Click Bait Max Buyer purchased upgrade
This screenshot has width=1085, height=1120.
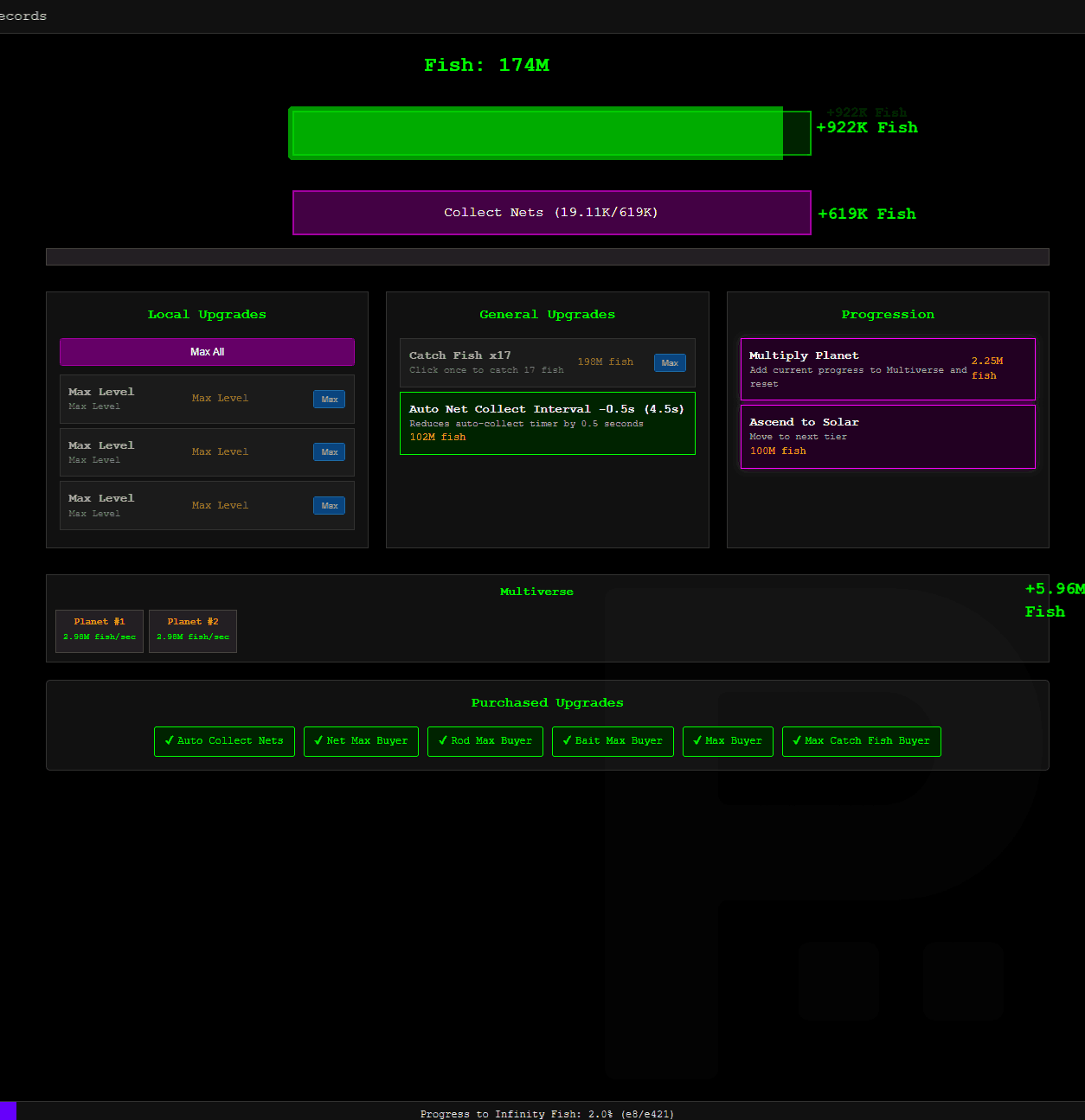613,741
